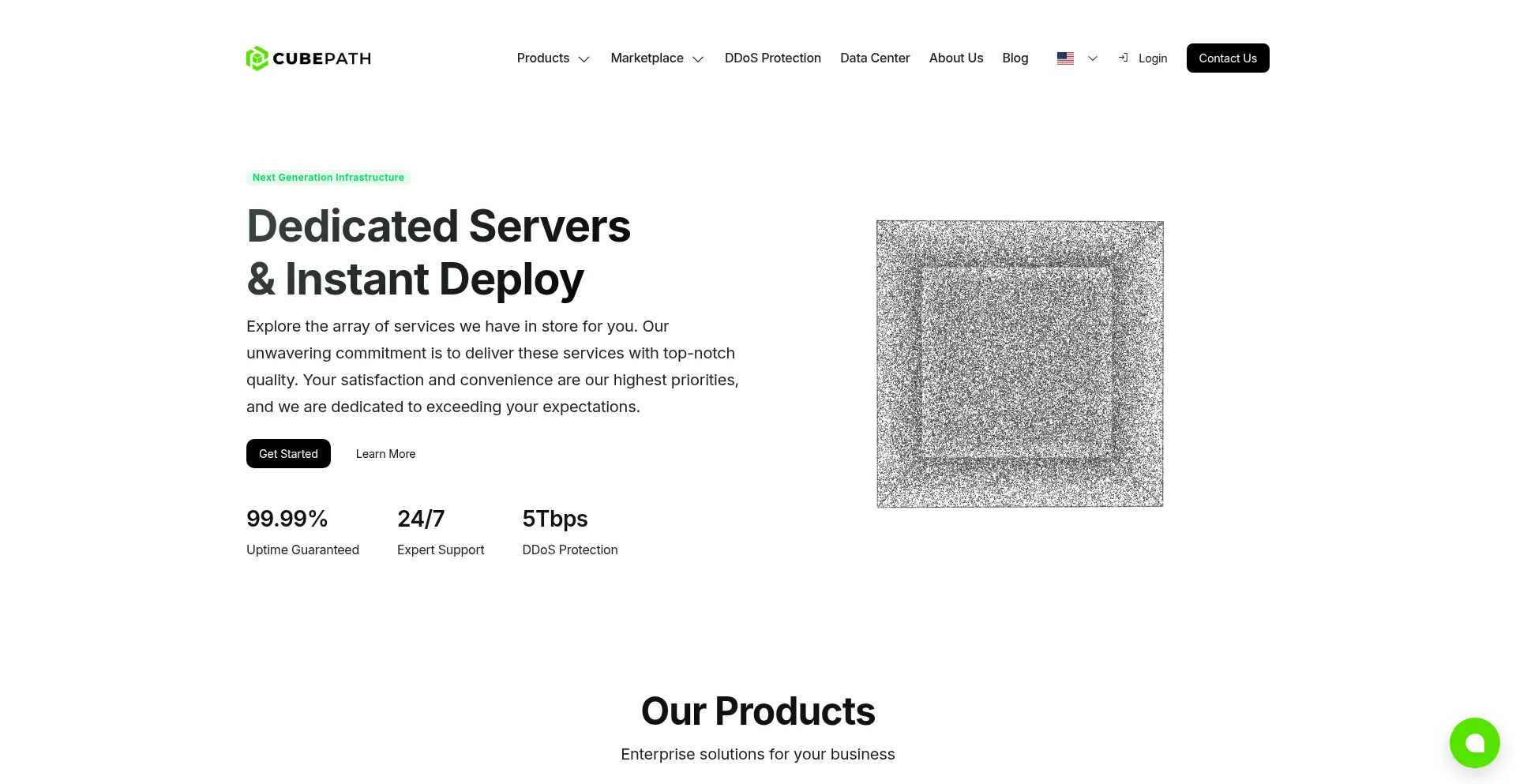The image size is (1516, 784).
Task: Click the US flag language icon
Action: point(1065,58)
